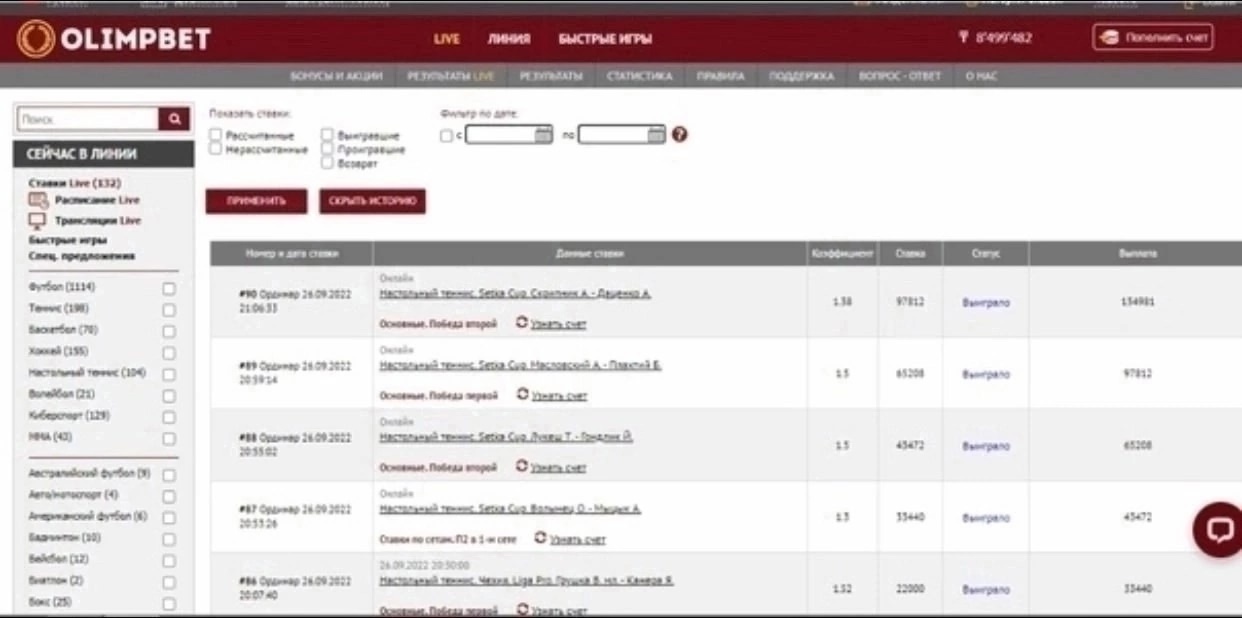Viewport: 1242px width, 618px height.
Task: Click the Трансляции Live monitor icon
Action: pyautogui.click(x=38, y=221)
